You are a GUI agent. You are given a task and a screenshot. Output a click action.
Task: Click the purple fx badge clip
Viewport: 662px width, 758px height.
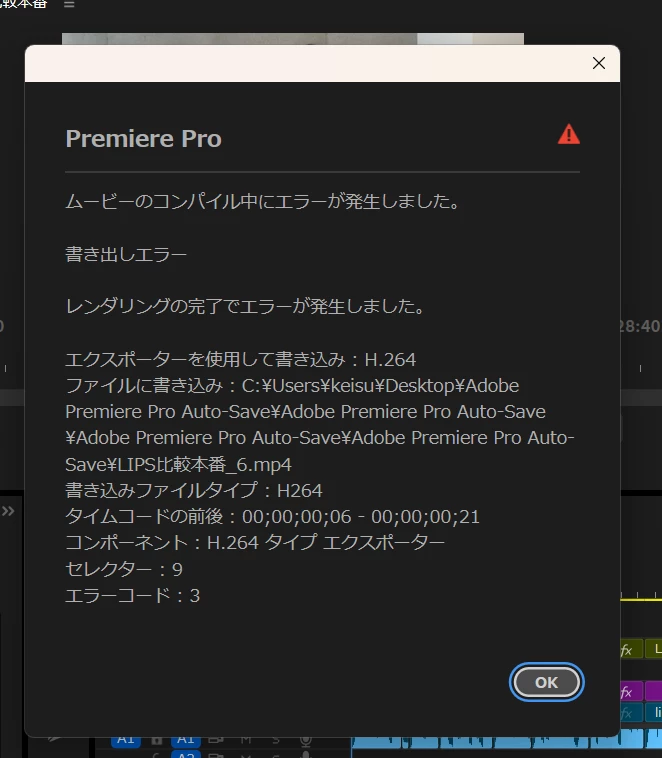click(x=630, y=692)
